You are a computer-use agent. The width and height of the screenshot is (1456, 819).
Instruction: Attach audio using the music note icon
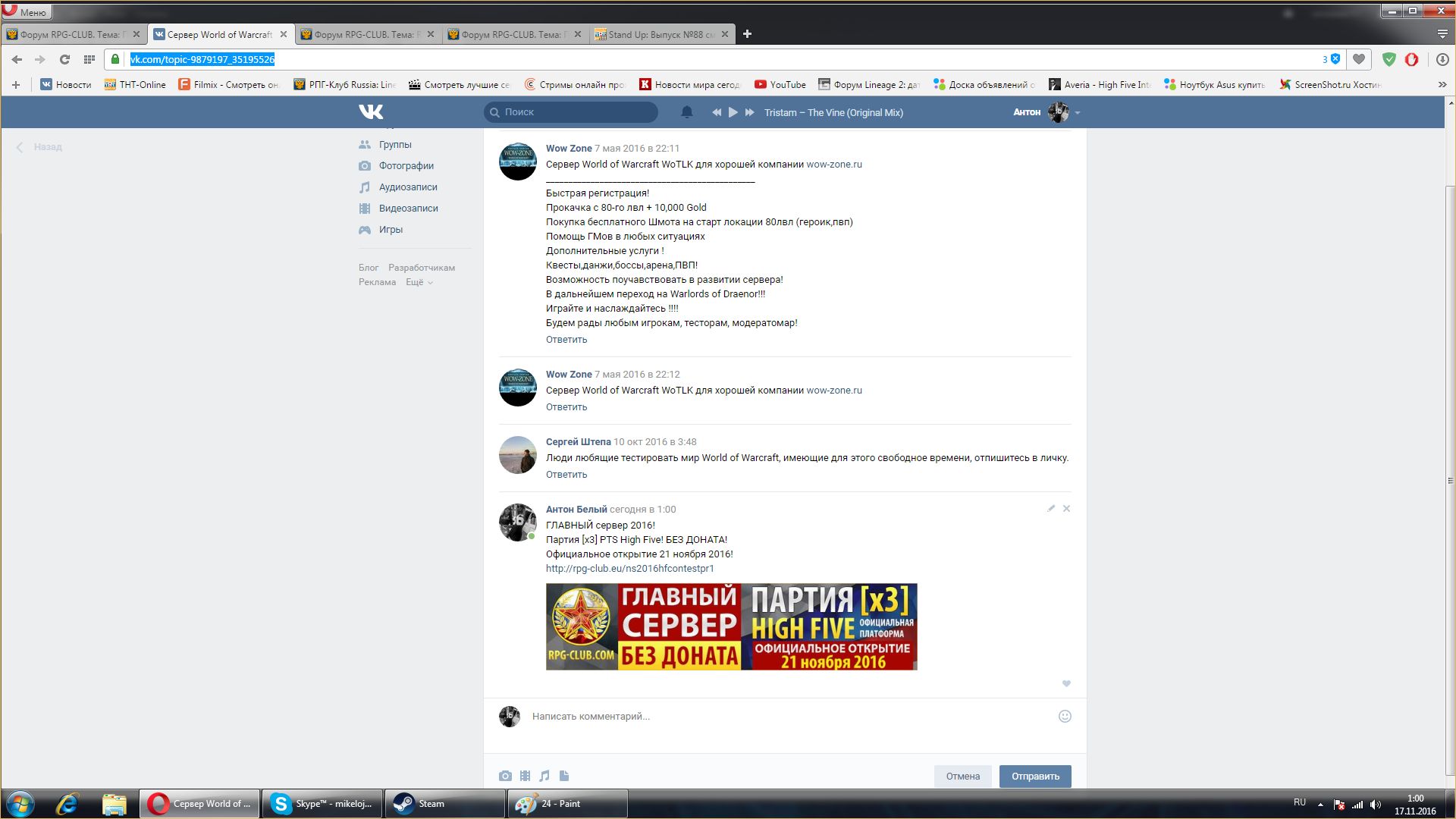coord(544,776)
